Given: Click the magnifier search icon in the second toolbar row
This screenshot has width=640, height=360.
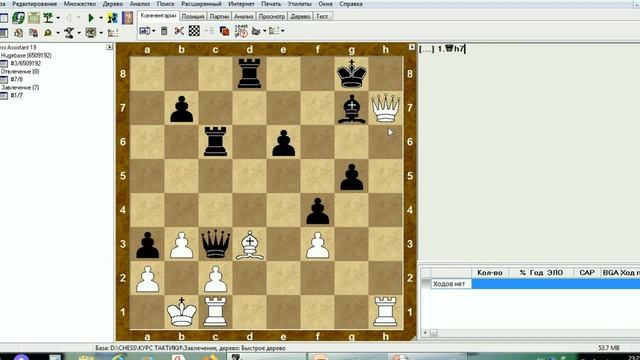Looking at the screenshot, I should (x=48, y=33).
